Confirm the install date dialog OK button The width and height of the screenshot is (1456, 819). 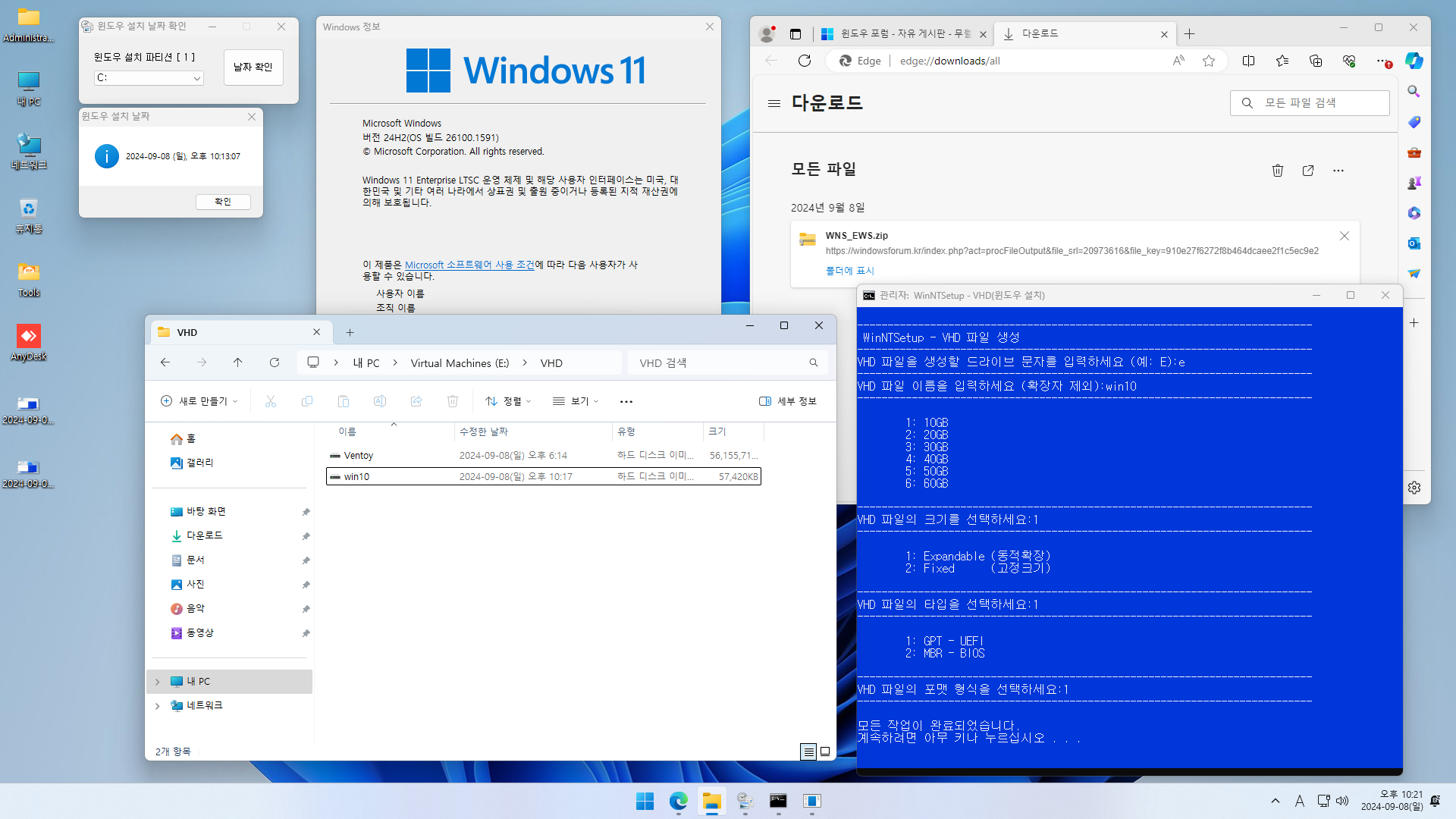223,202
